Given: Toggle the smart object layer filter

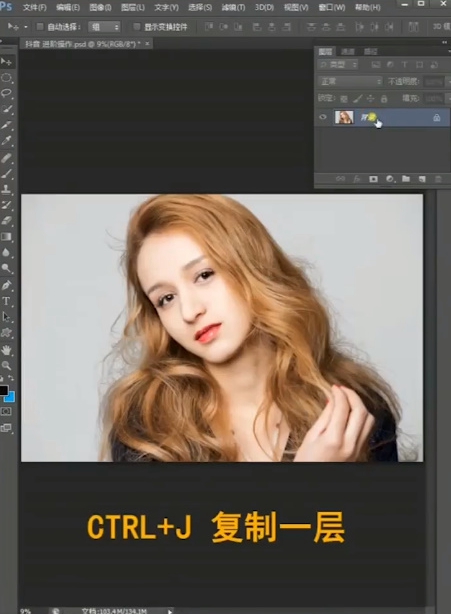Looking at the screenshot, I should 434,65.
